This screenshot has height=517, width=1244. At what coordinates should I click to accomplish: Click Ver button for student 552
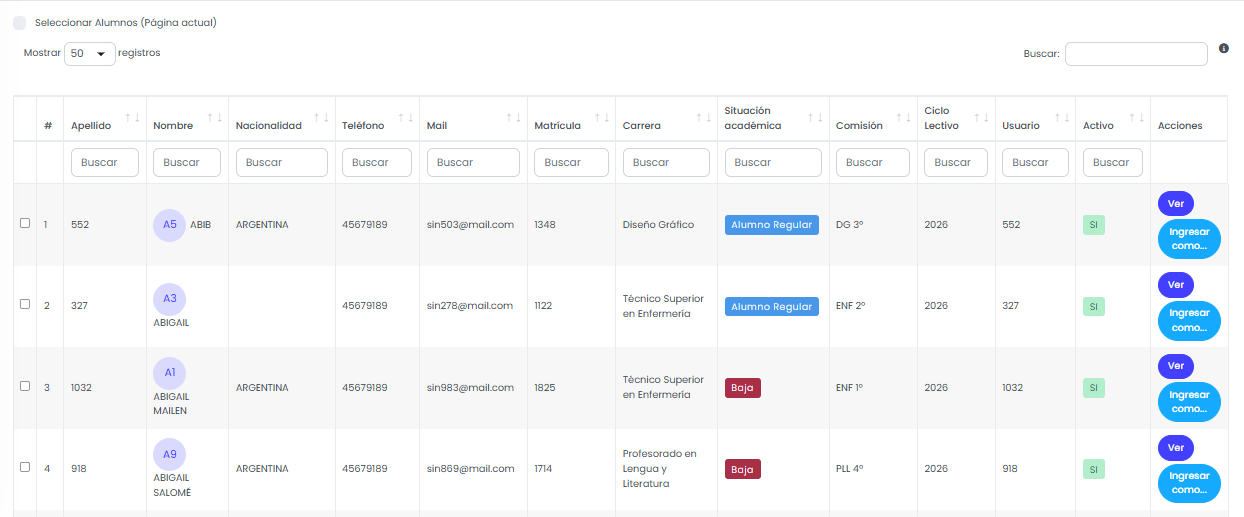1176,203
